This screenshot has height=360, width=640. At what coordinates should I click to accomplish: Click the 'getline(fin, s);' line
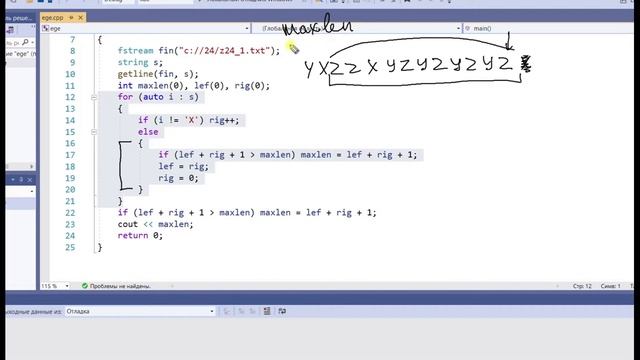158,74
